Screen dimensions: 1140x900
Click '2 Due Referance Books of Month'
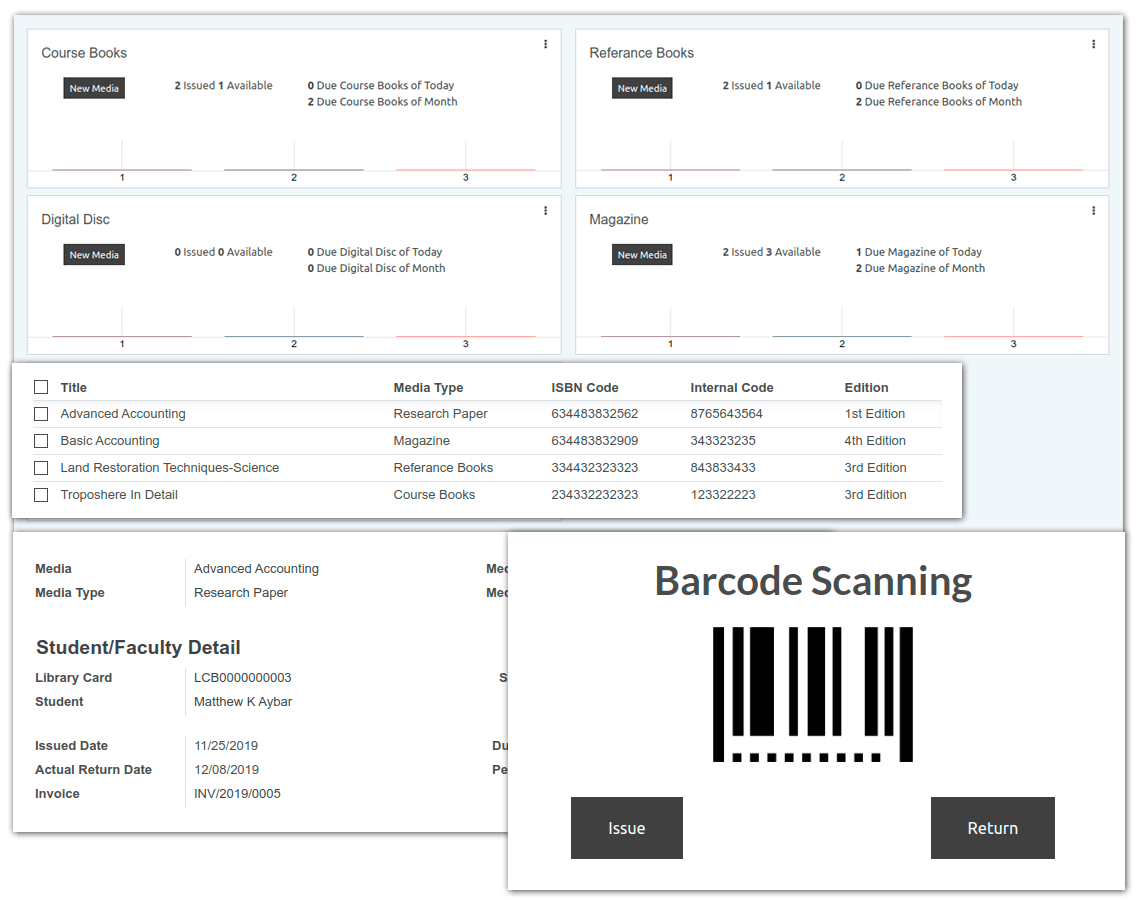click(x=939, y=102)
